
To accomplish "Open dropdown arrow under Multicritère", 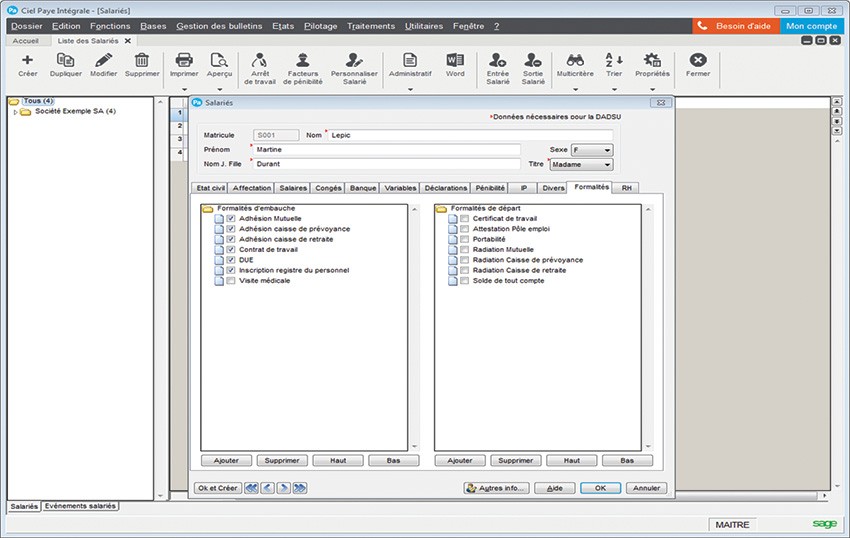I will coord(575,89).
